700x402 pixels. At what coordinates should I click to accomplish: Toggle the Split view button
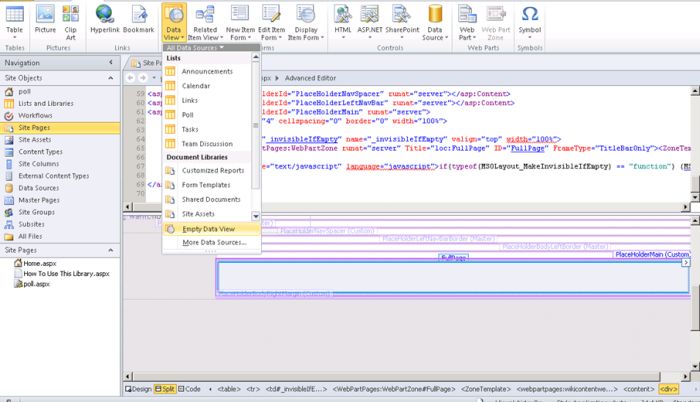point(166,388)
